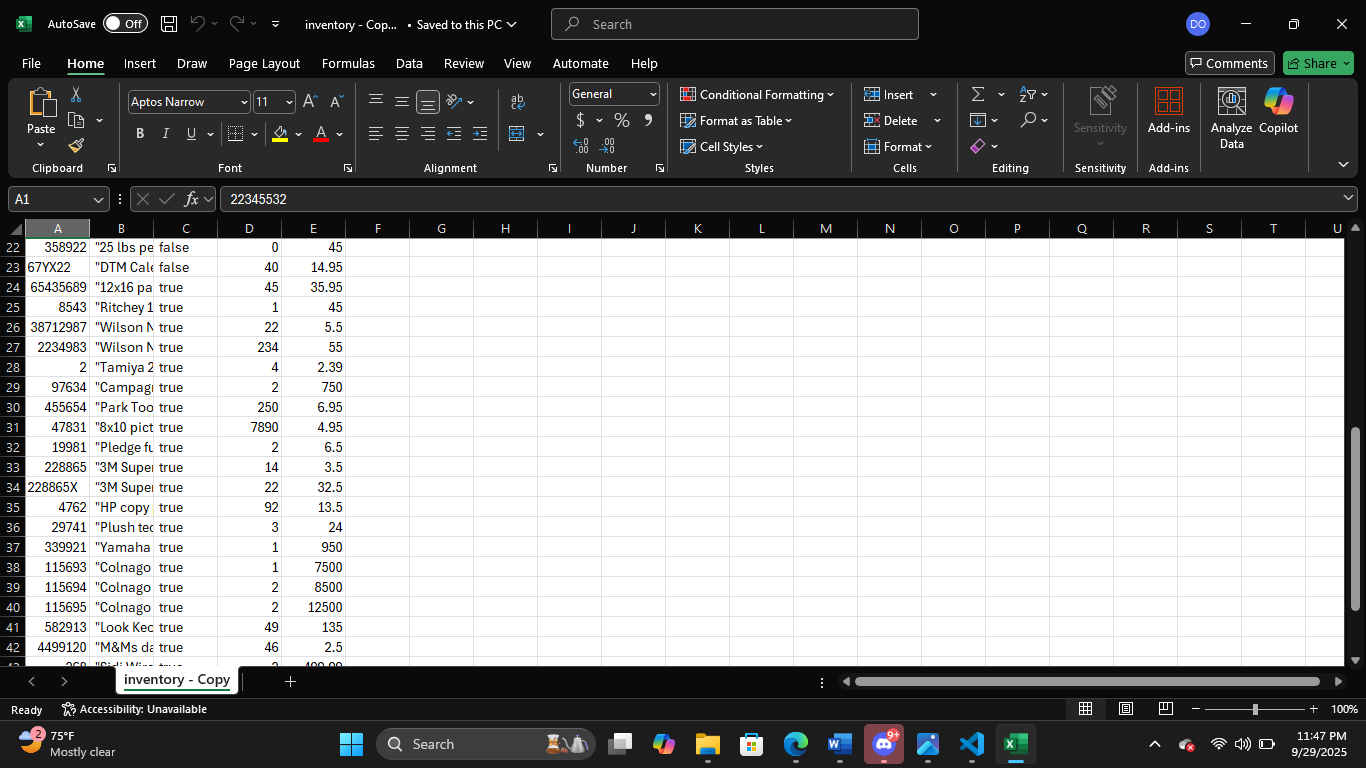Open the font size 11 dropdown
Screen dimensions: 1366x768
[x=289, y=102]
